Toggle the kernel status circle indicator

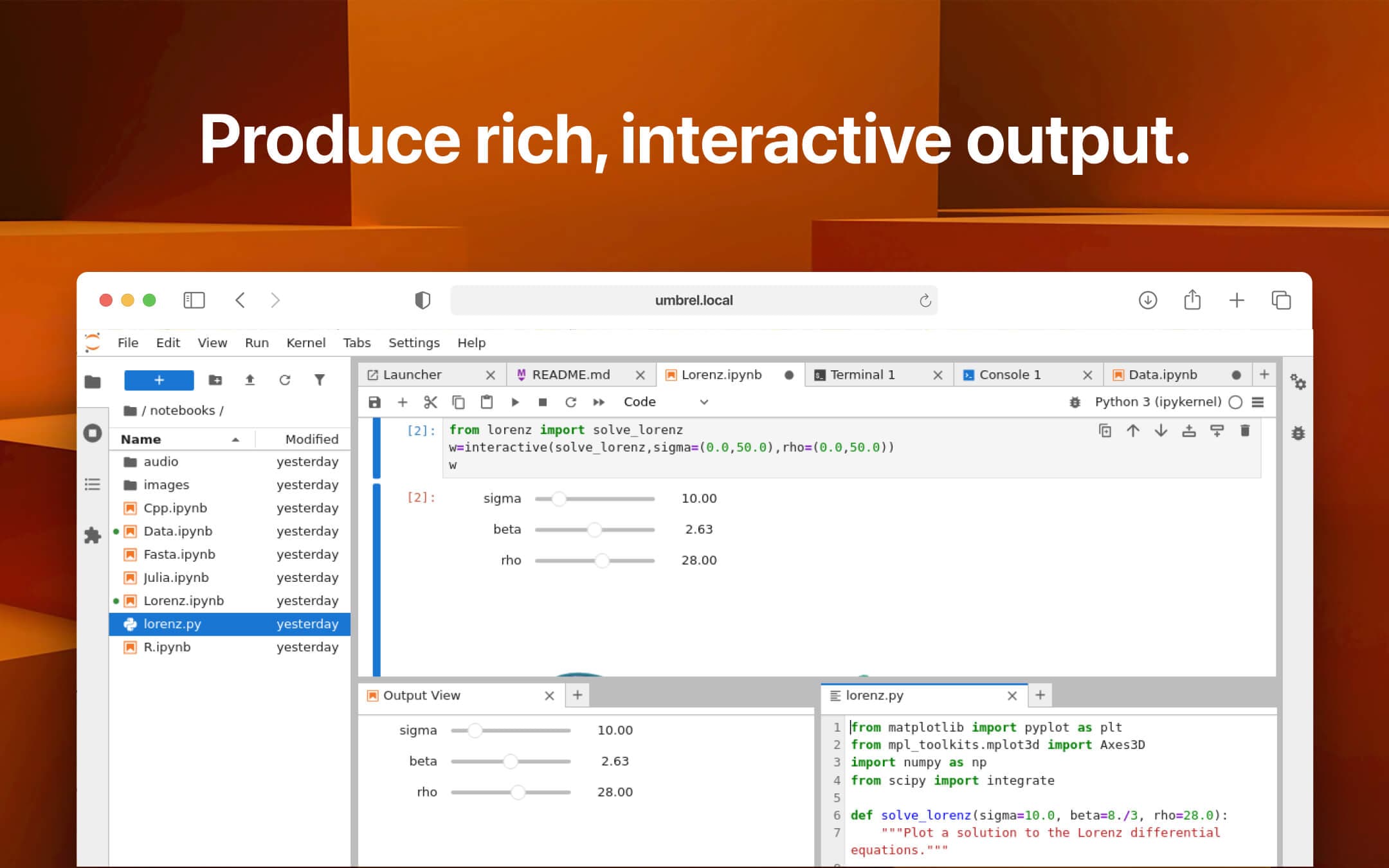pyautogui.click(x=1235, y=402)
